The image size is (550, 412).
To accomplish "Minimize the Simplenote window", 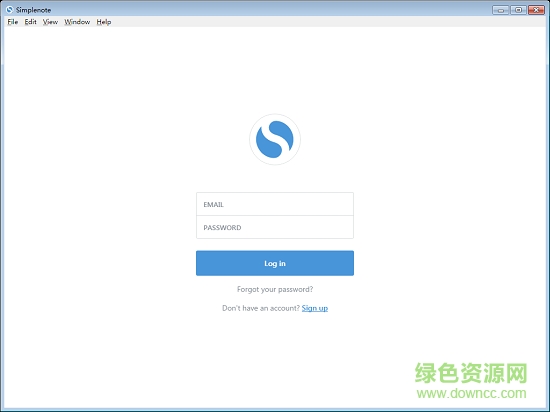I will (x=501, y=10).
